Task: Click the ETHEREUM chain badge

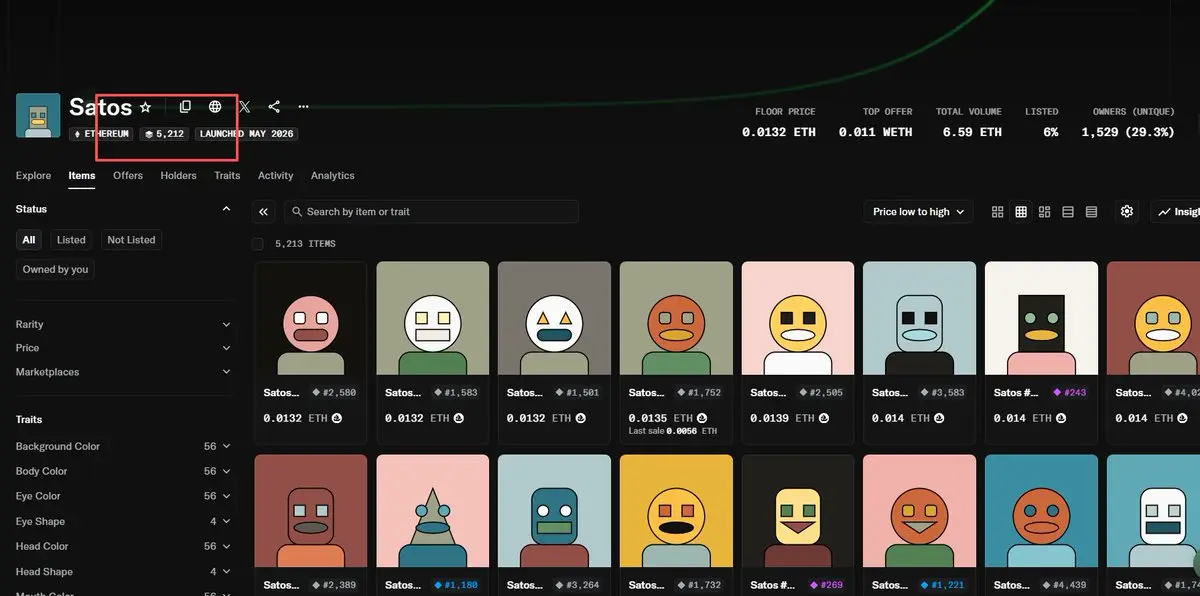Action: [x=101, y=134]
